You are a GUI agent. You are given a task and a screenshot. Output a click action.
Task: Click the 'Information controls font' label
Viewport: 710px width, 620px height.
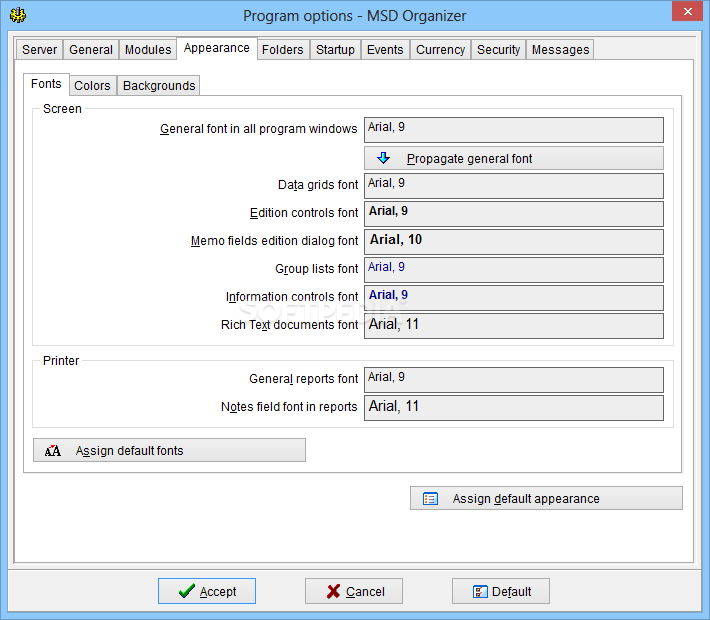[292, 297]
